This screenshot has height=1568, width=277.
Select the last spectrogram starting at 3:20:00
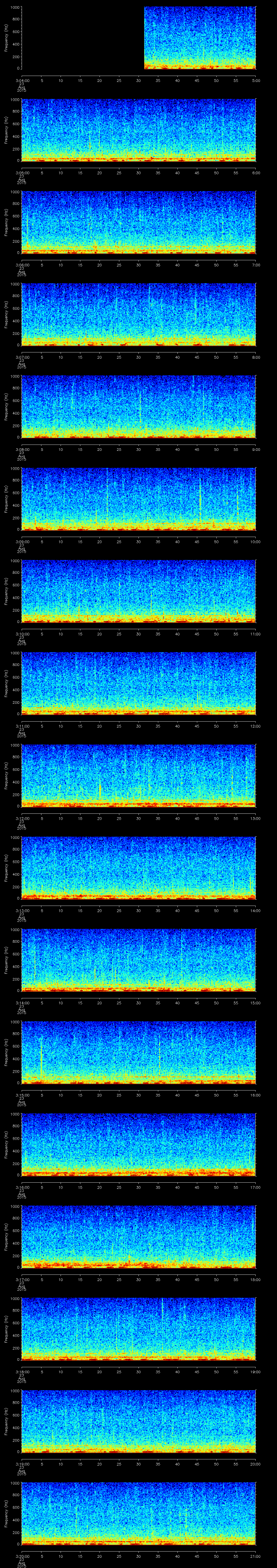point(138,1513)
